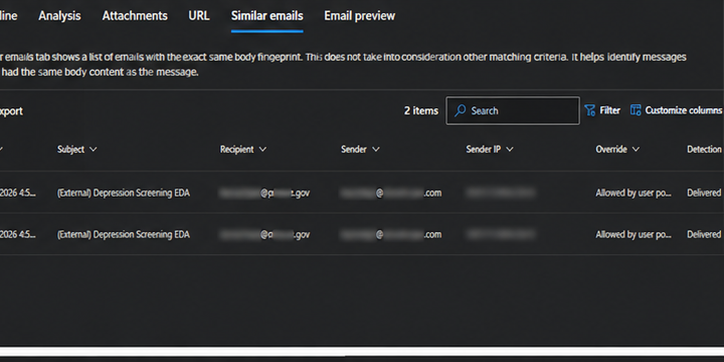Click second row blurred sender IP

[x=501, y=235]
